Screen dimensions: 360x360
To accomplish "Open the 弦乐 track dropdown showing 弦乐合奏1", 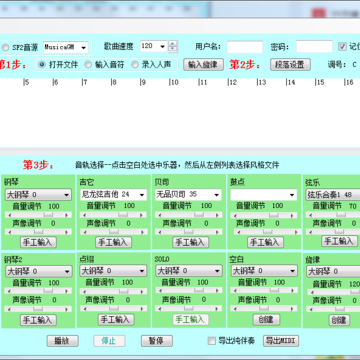I will click(x=333, y=195).
